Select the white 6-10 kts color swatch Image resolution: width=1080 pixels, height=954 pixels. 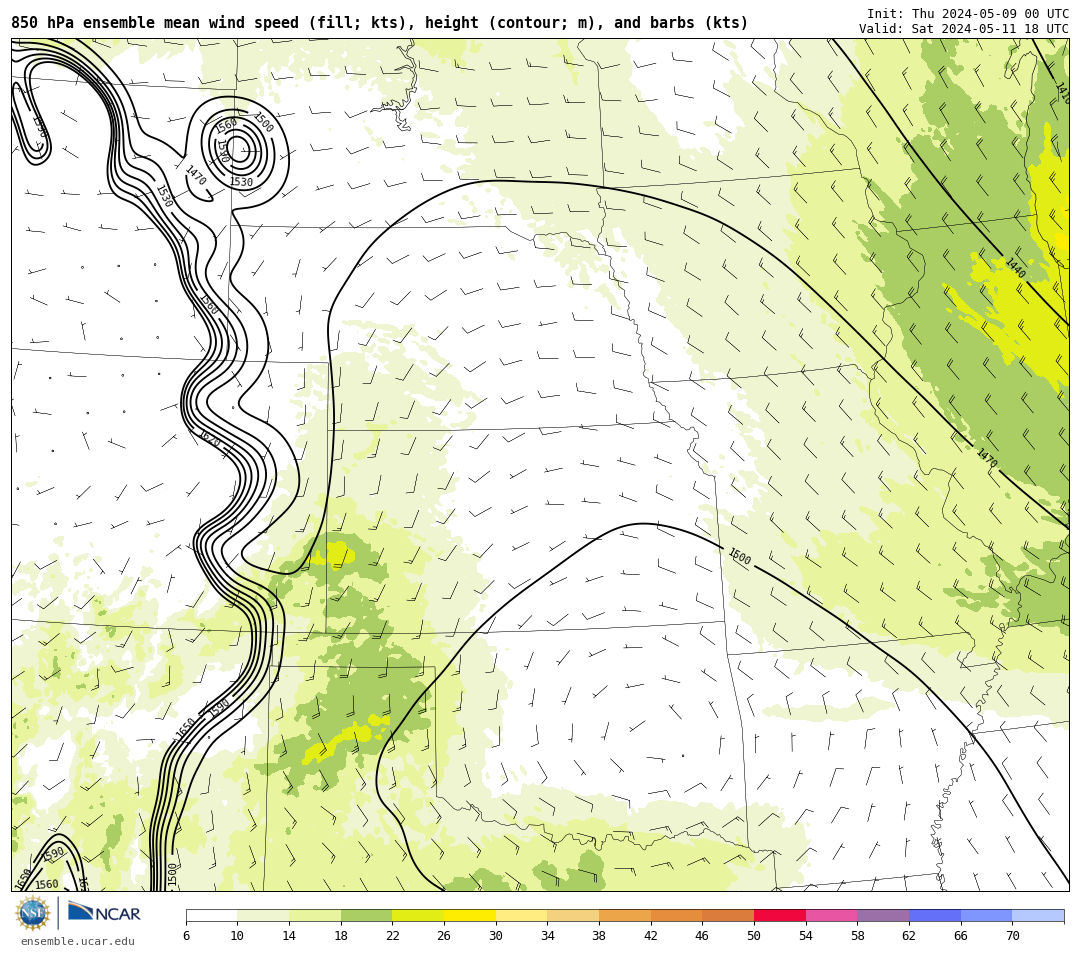[211, 915]
